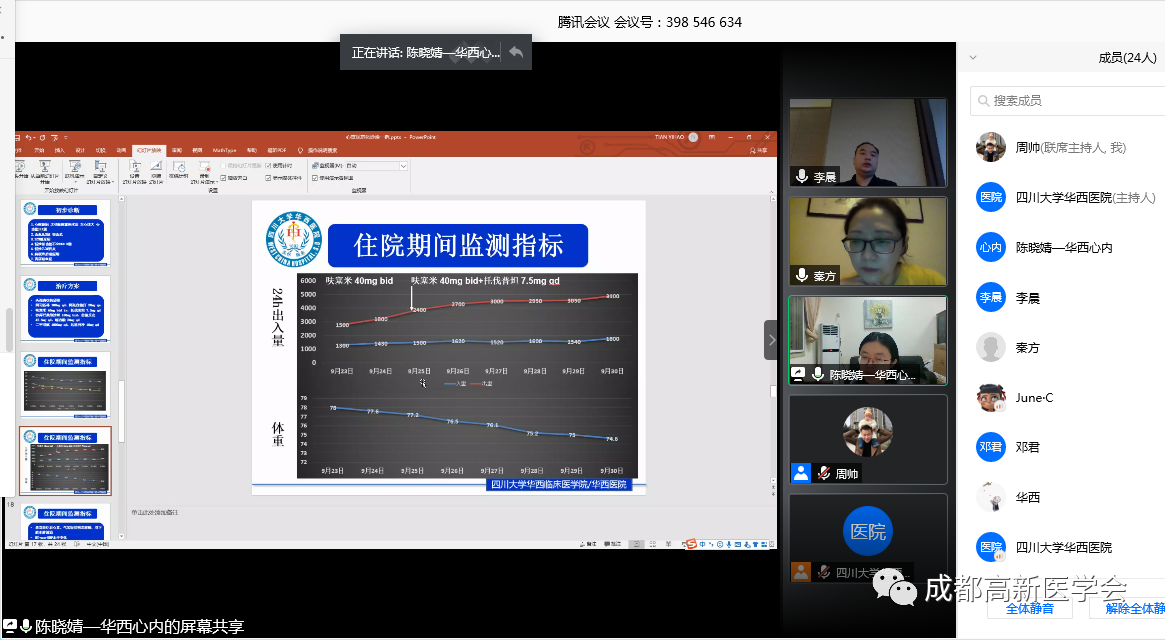
Task: Toggle the Use Presenter View checkbox
Action: (x=315, y=178)
